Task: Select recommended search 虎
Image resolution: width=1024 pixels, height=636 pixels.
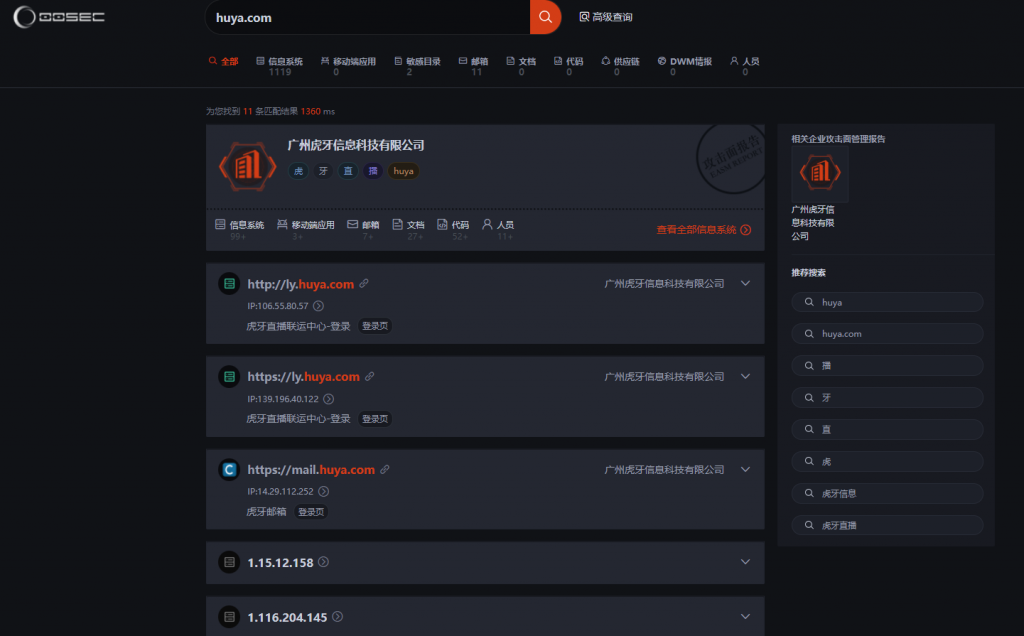Action: (887, 462)
